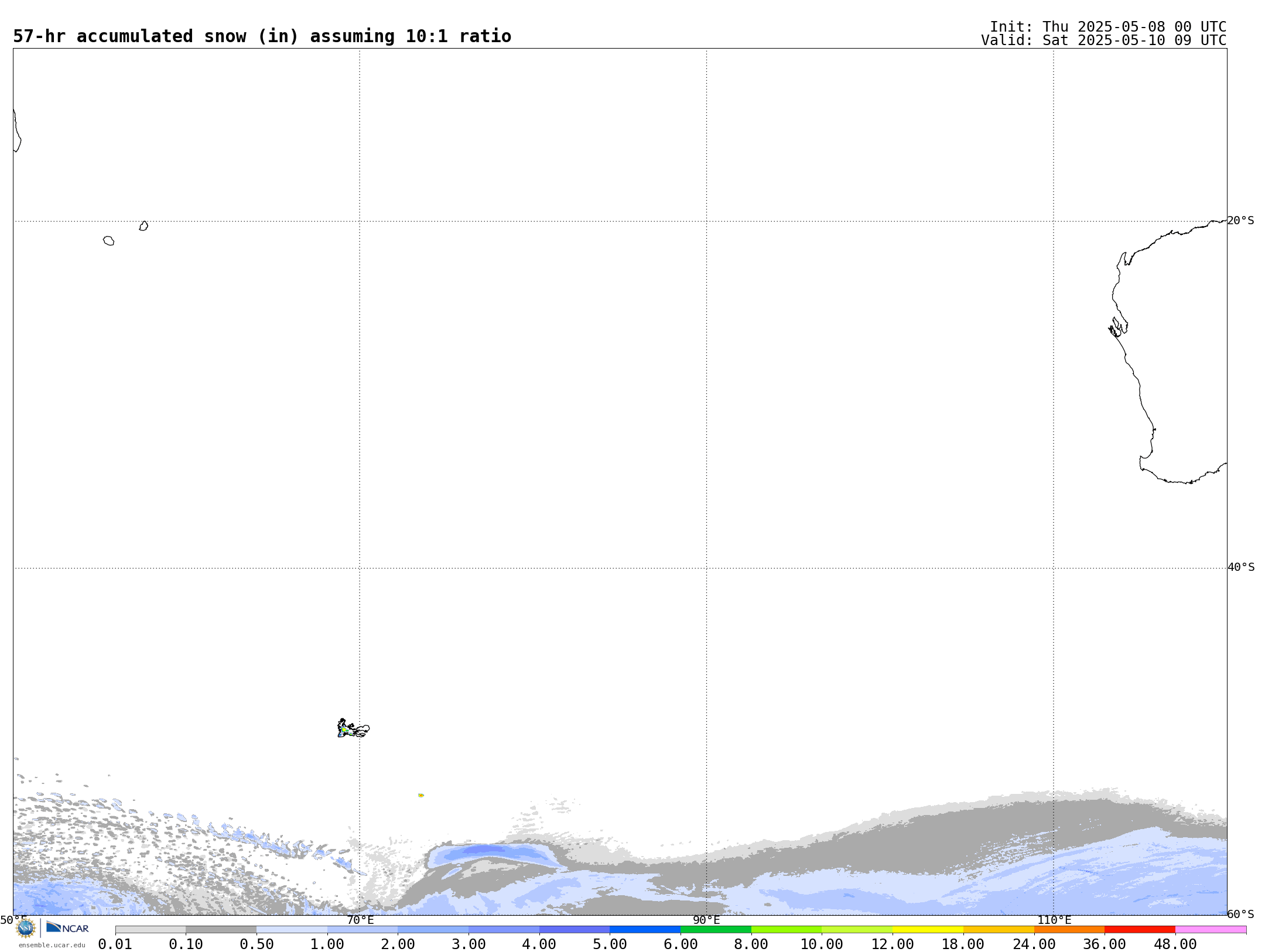Select the pink 48.00 legend swatch

1211,930
